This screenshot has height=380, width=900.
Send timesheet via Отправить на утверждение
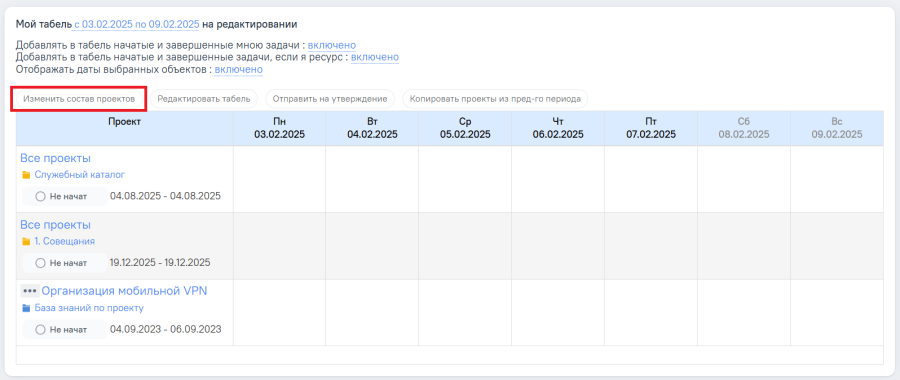330,99
